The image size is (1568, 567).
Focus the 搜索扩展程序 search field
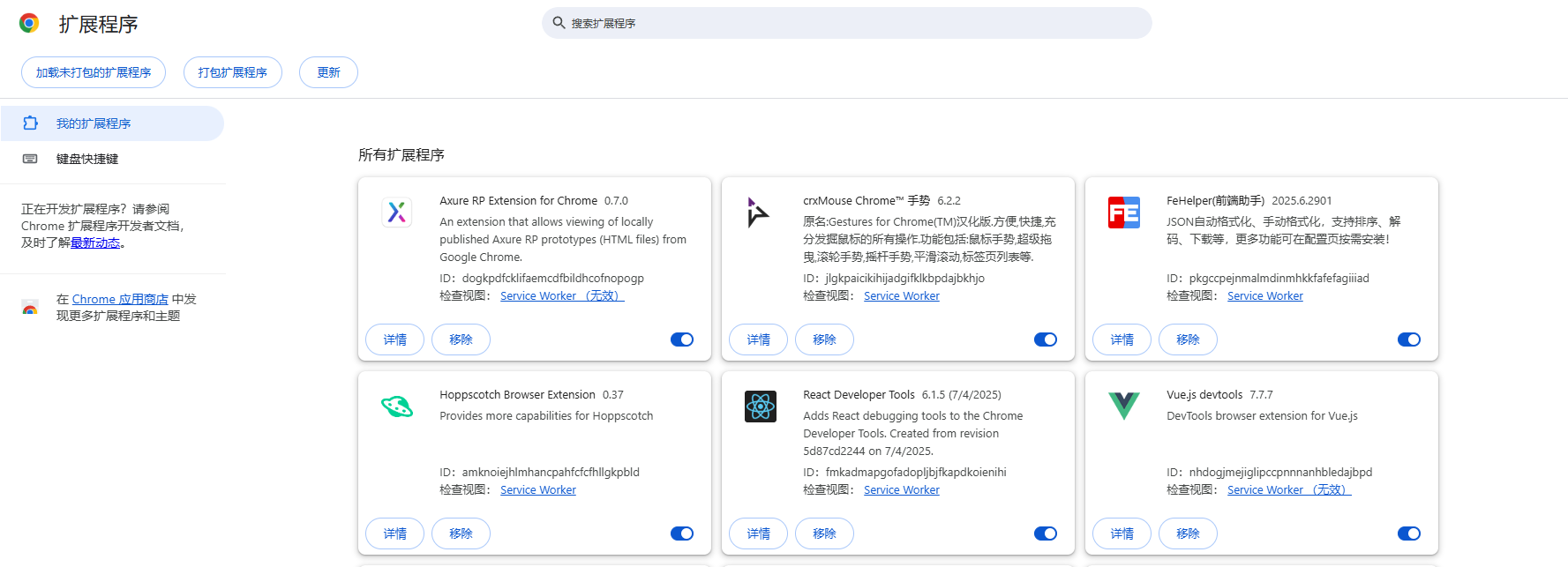(x=847, y=23)
